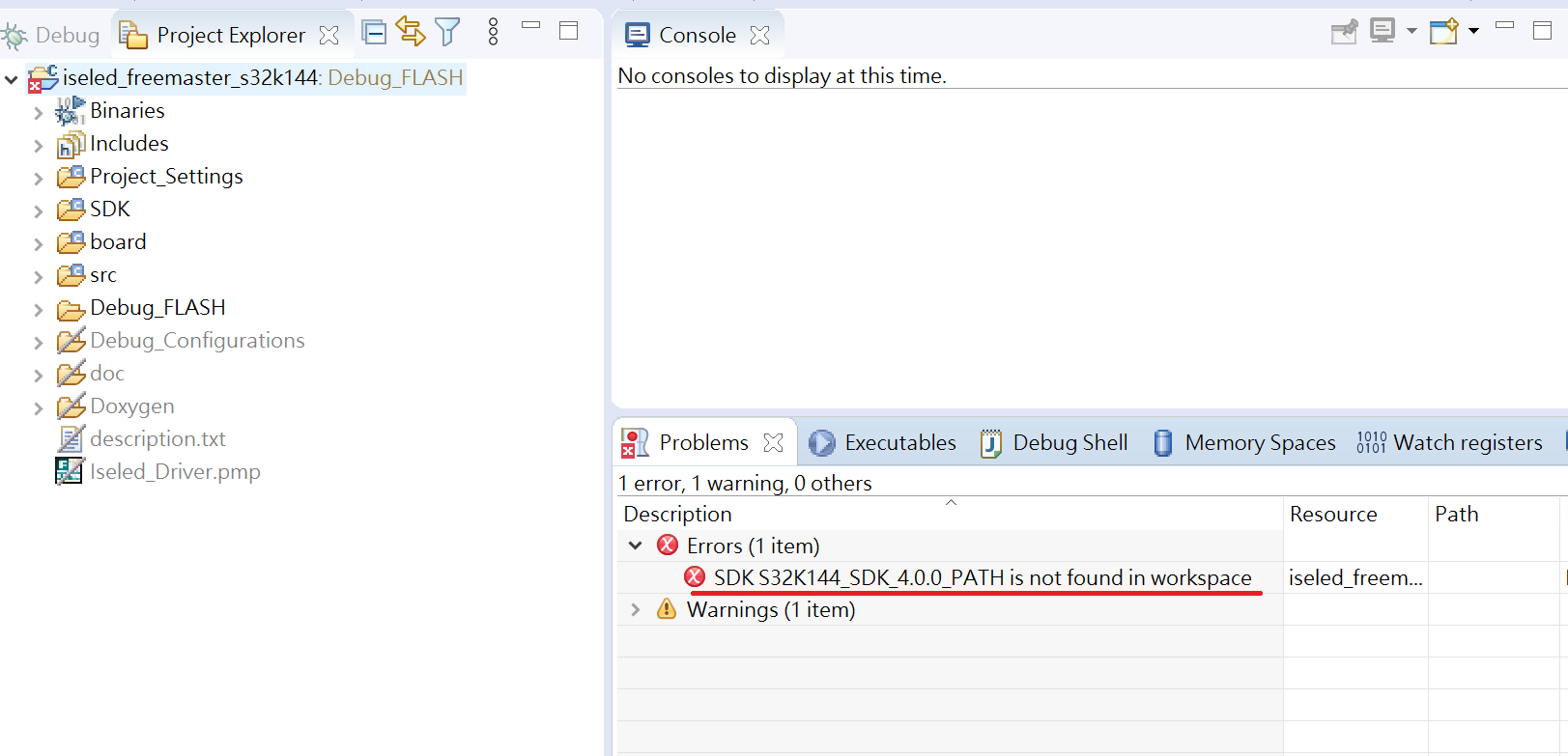This screenshot has width=1568, height=756.
Task: Collapse the Errors (1 item) group
Action: point(636,546)
